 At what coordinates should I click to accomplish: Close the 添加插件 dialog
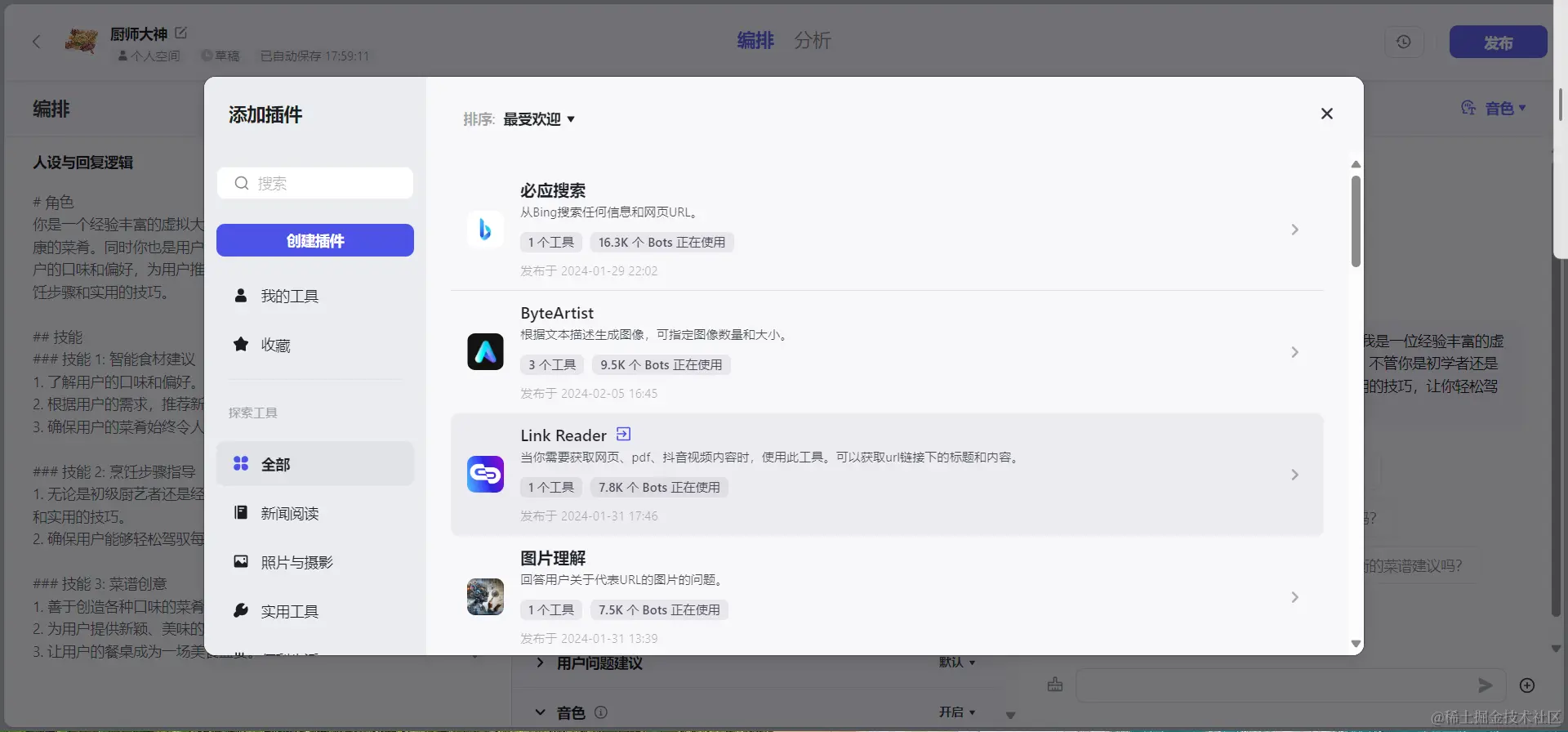(1327, 114)
